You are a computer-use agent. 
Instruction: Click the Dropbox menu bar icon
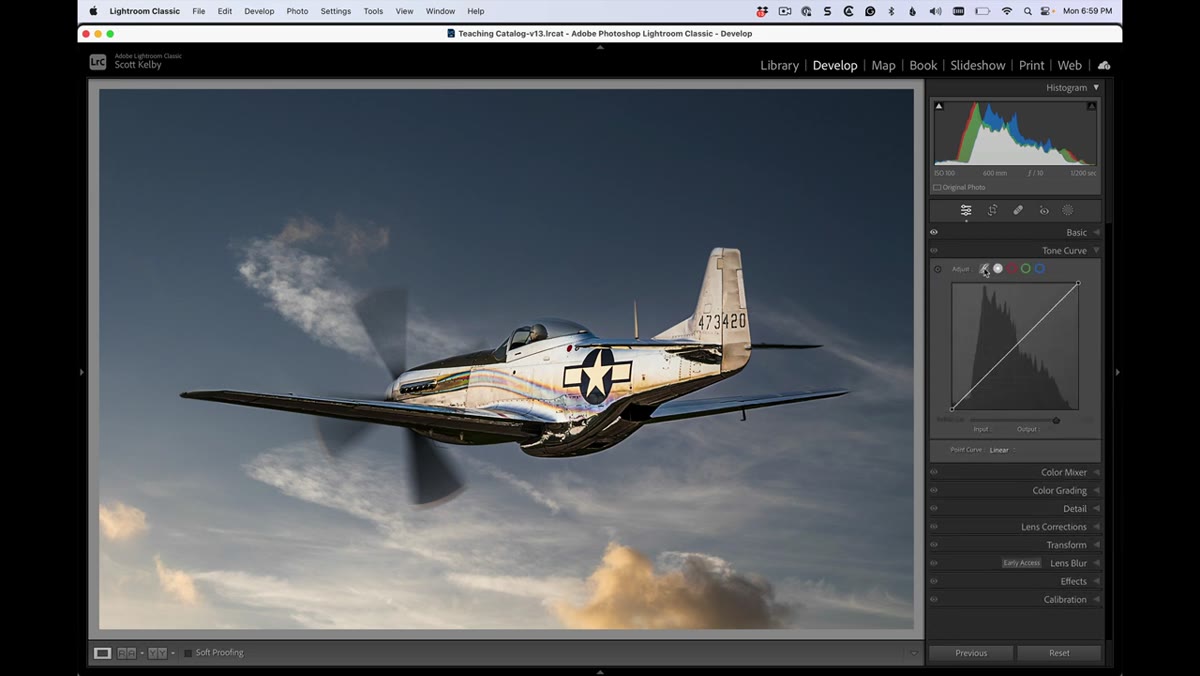pyautogui.click(x=762, y=11)
